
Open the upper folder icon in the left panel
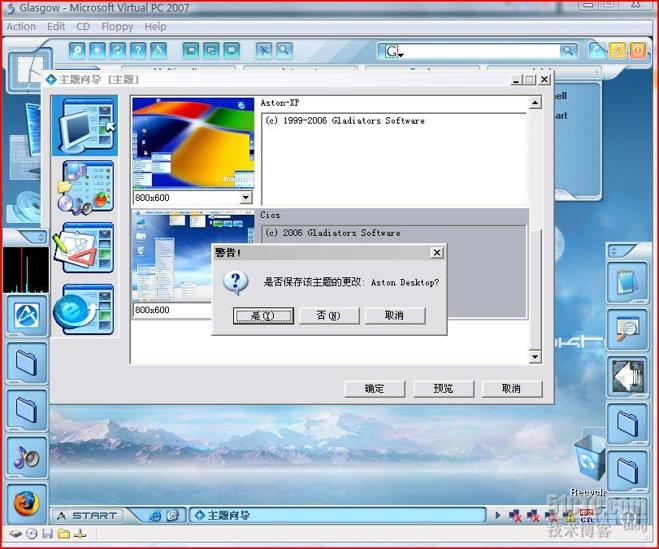coord(26,363)
